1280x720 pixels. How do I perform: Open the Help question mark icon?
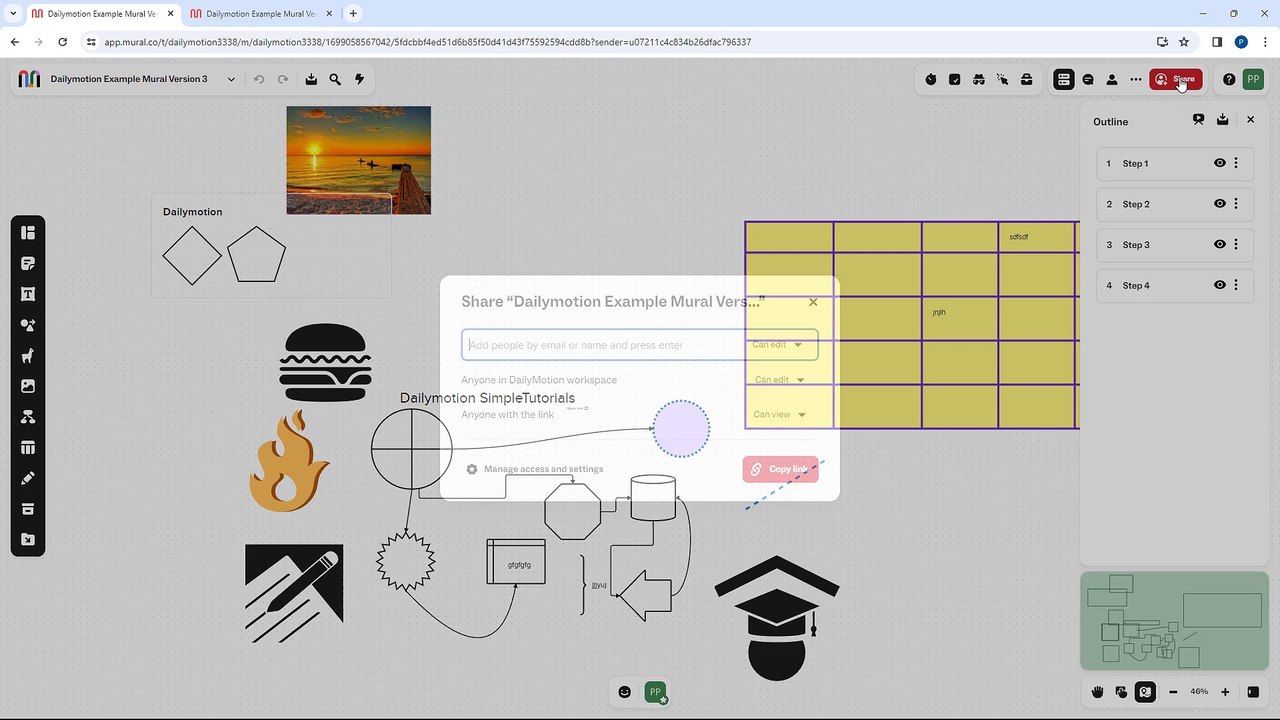point(1229,79)
